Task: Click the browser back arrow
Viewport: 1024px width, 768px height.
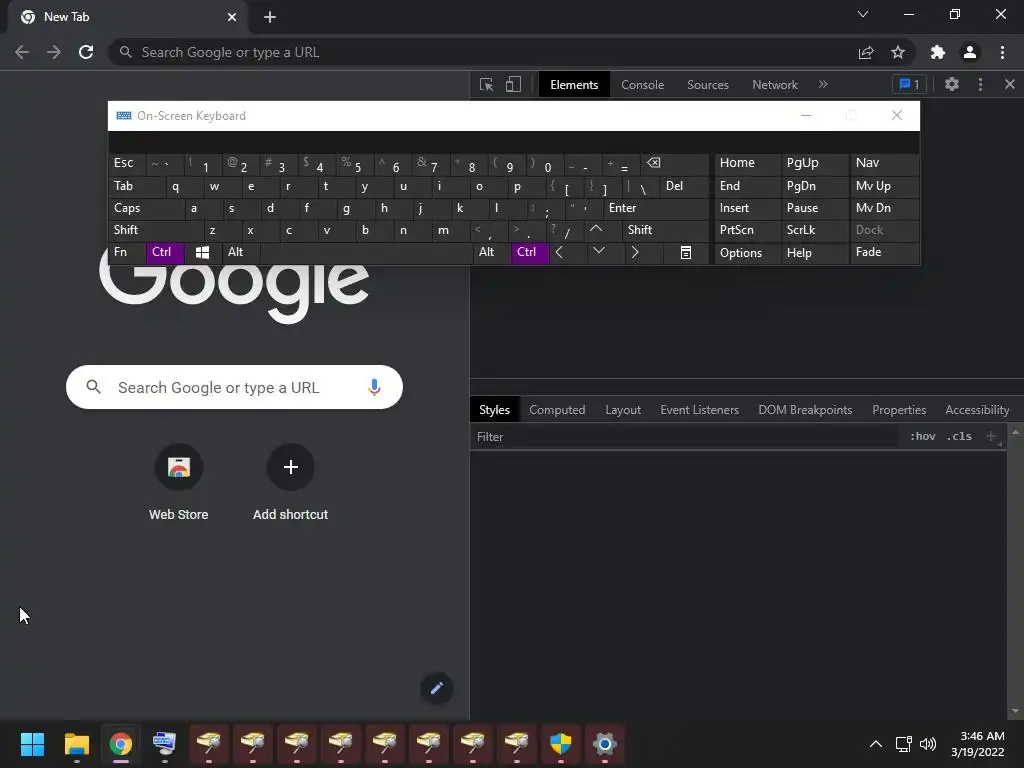Action: (22, 52)
